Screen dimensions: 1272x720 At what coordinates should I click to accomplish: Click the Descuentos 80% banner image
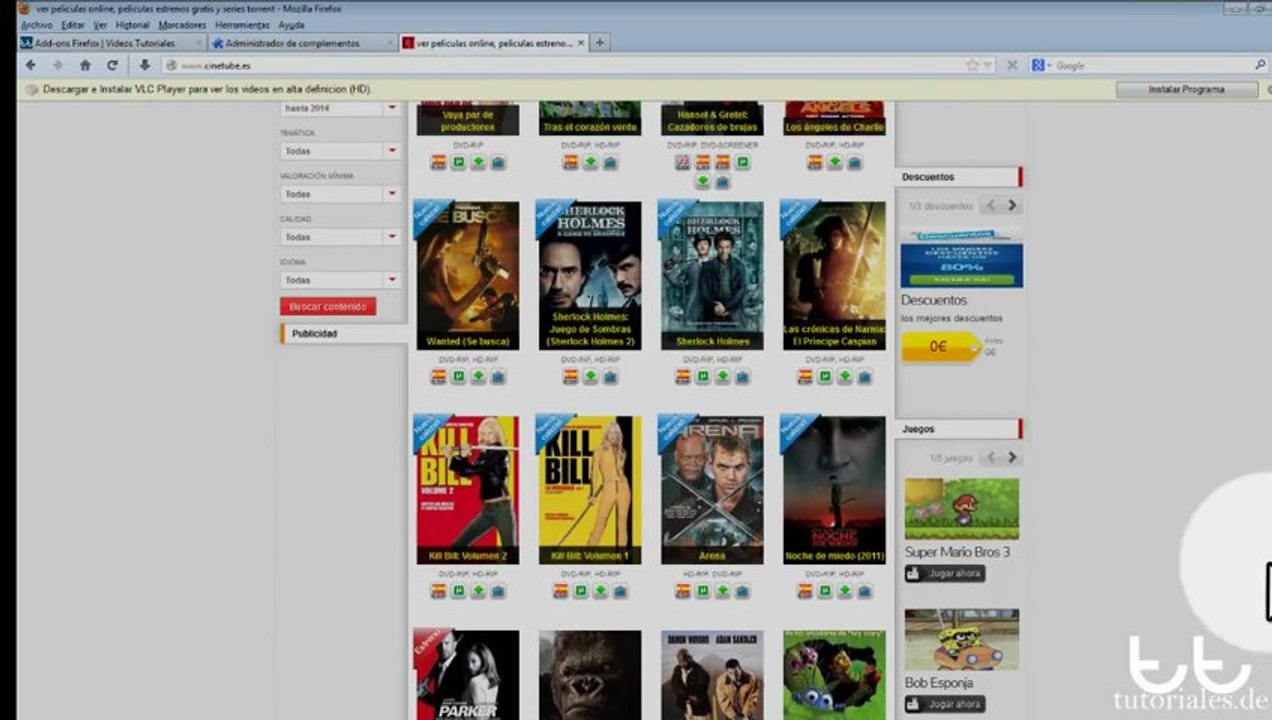pyautogui.click(x=961, y=259)
